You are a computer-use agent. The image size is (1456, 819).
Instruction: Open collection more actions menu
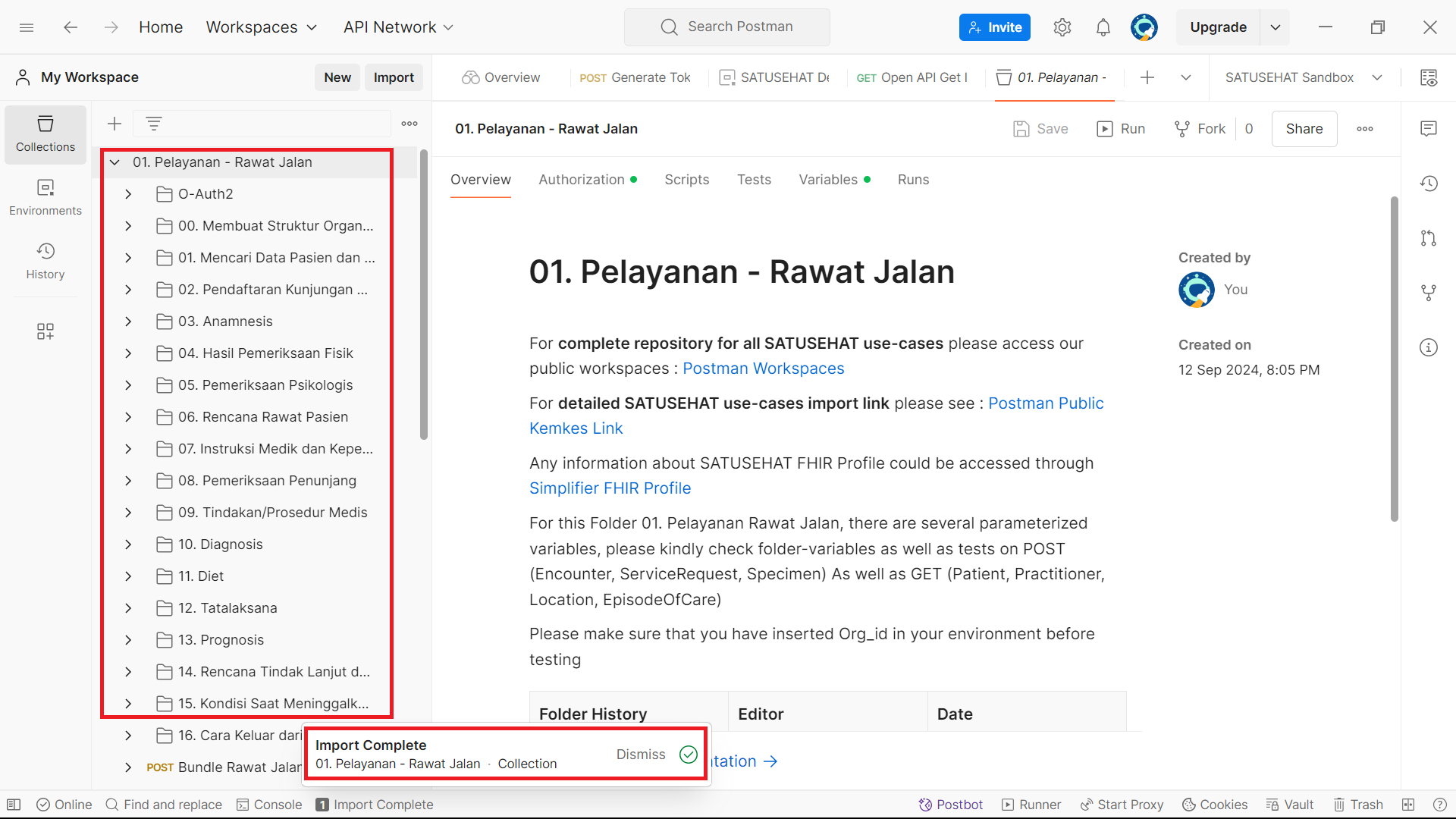click(1365, 129)
